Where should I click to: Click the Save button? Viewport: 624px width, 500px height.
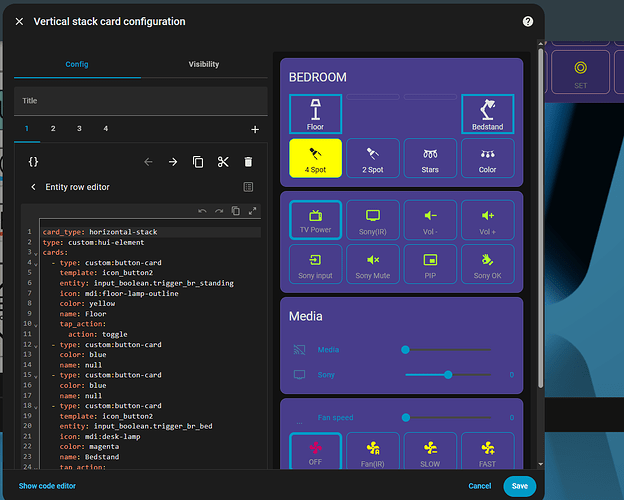519,486
